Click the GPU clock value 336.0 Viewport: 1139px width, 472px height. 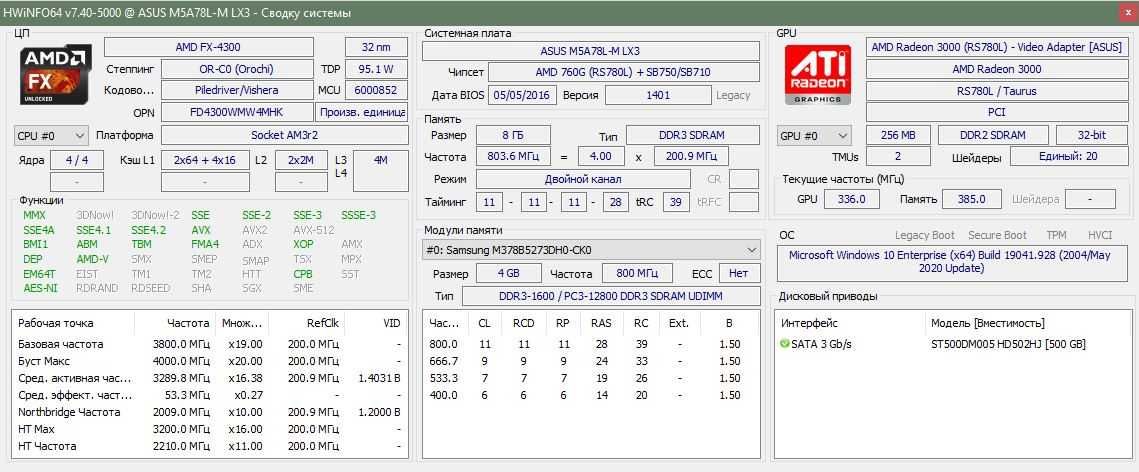coord(851,199)
